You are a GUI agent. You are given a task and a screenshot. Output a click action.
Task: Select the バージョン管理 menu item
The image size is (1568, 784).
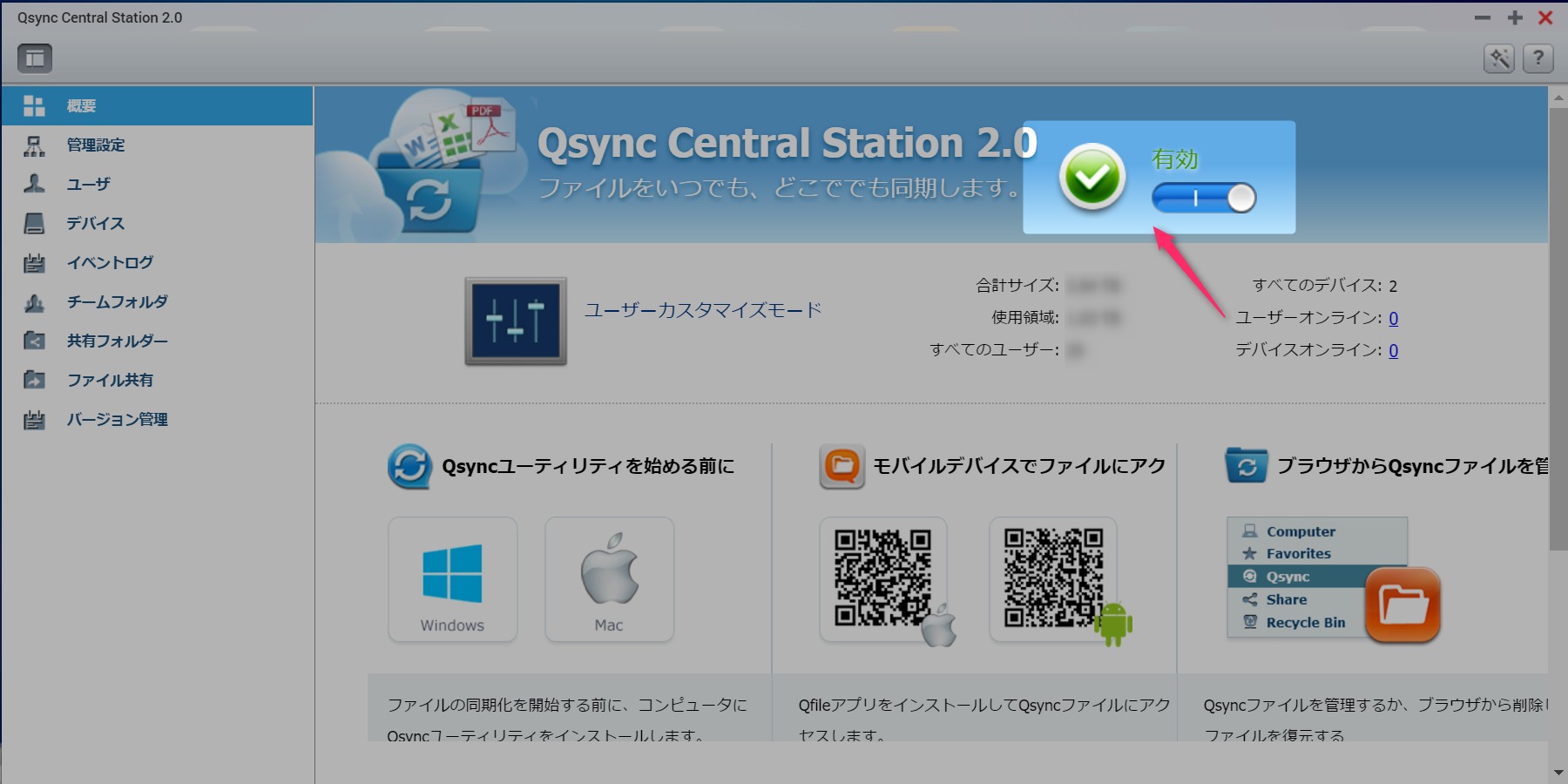(x=157, y=420)
